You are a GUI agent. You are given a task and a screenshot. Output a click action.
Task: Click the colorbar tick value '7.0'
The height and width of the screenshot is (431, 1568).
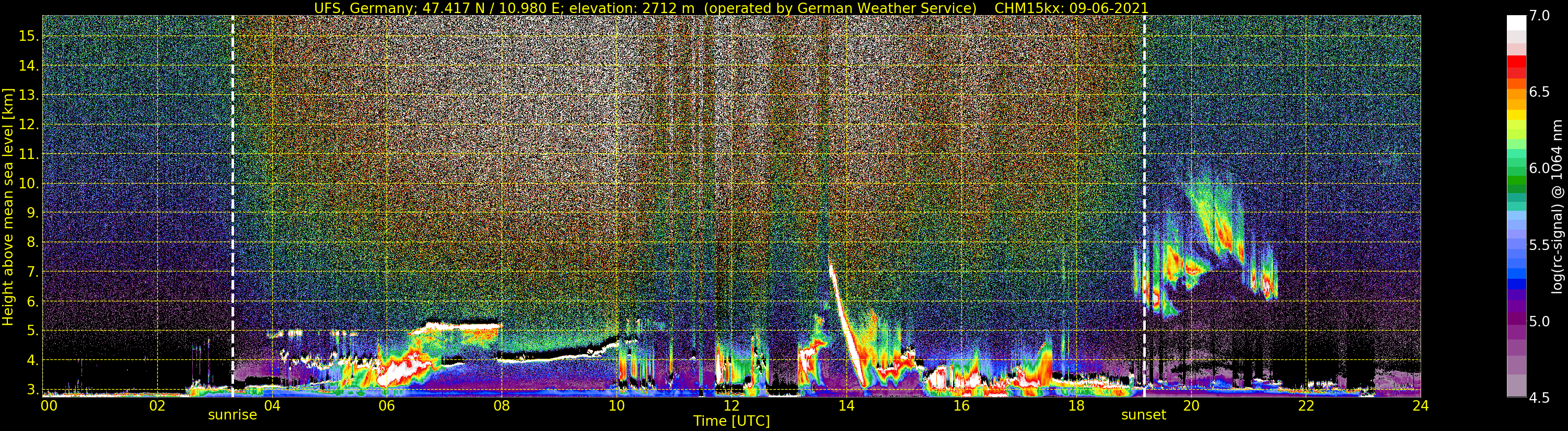[1538, 16]
